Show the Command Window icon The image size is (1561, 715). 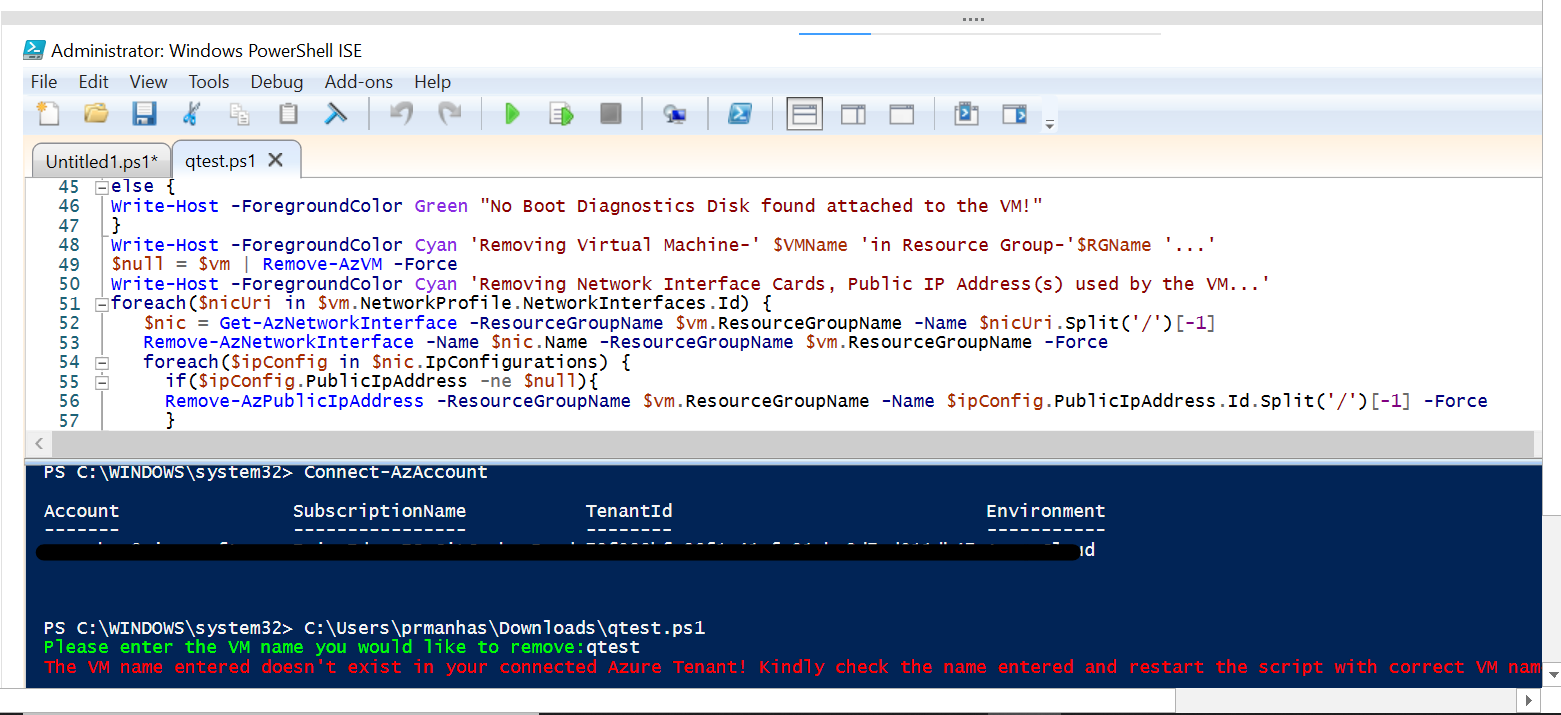tap(967, 114)
